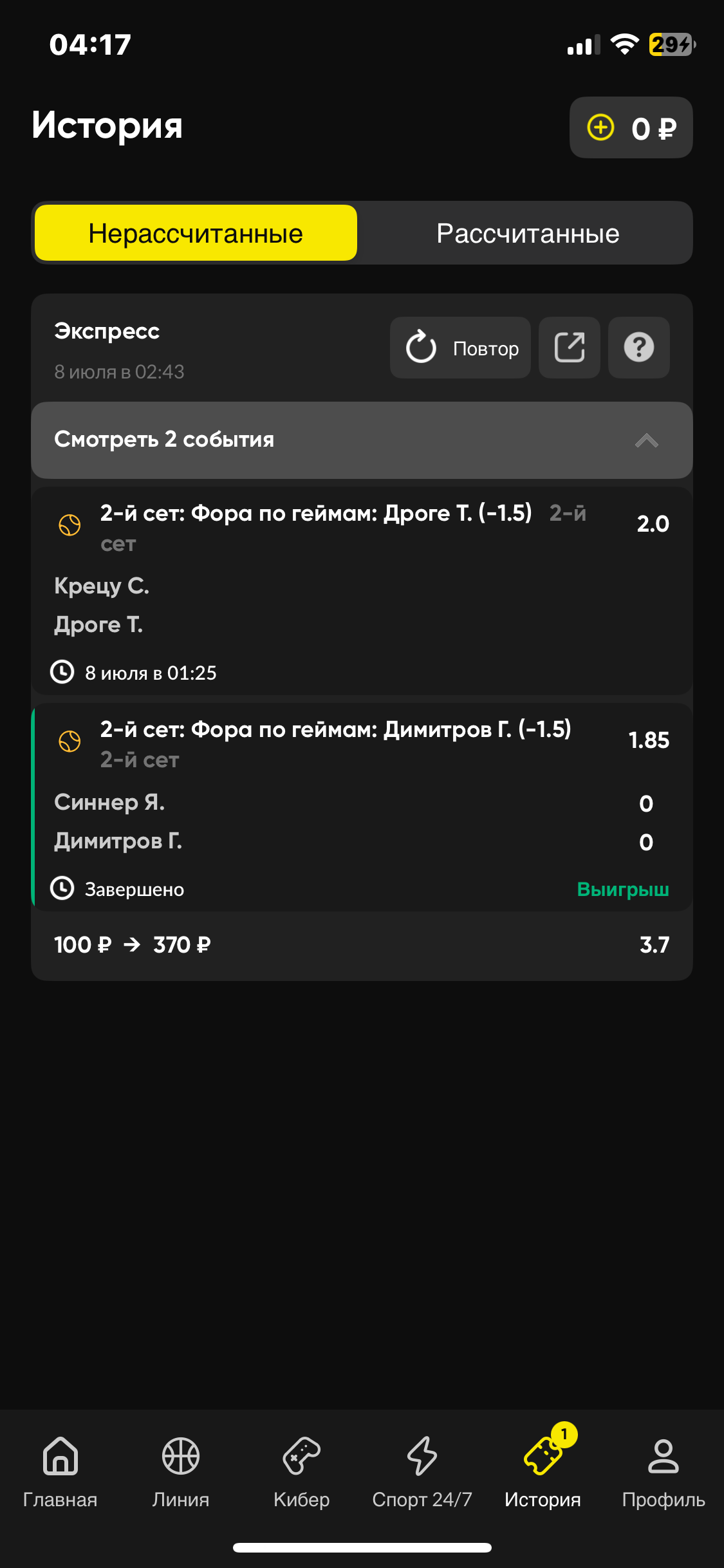Tap the tennis ball icon for Крецу match

coord(70,525)
